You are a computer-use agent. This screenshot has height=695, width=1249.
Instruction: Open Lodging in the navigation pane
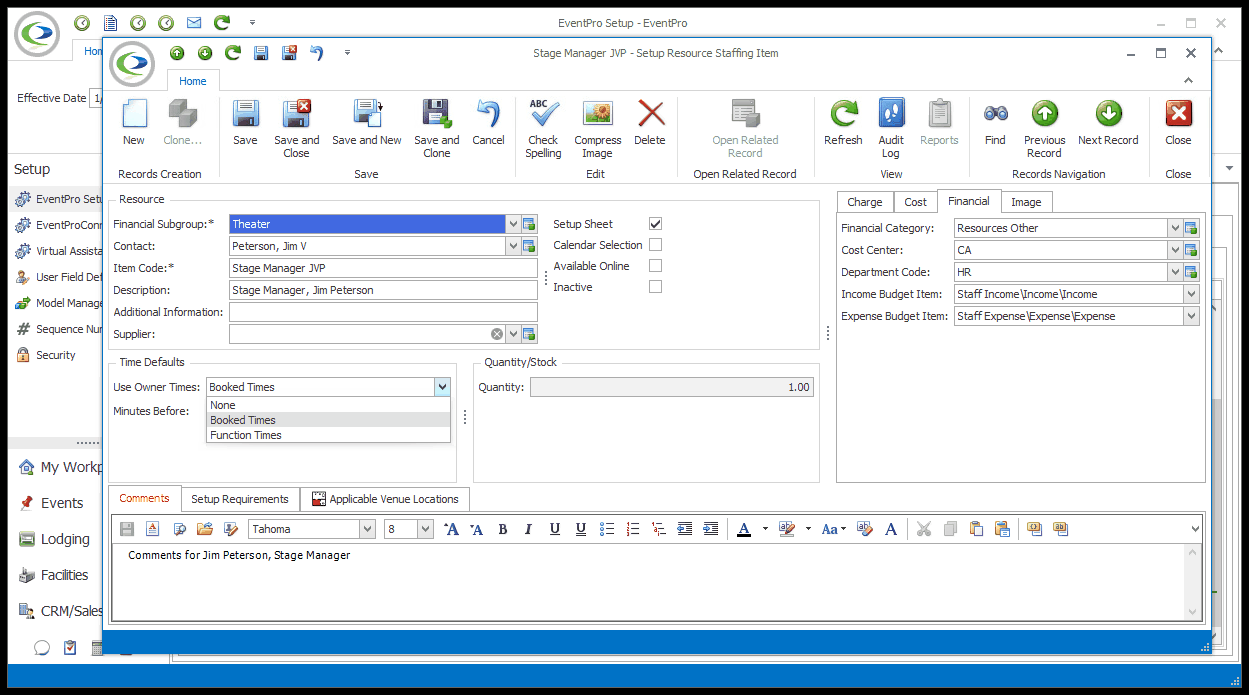[x=65, y=539]
